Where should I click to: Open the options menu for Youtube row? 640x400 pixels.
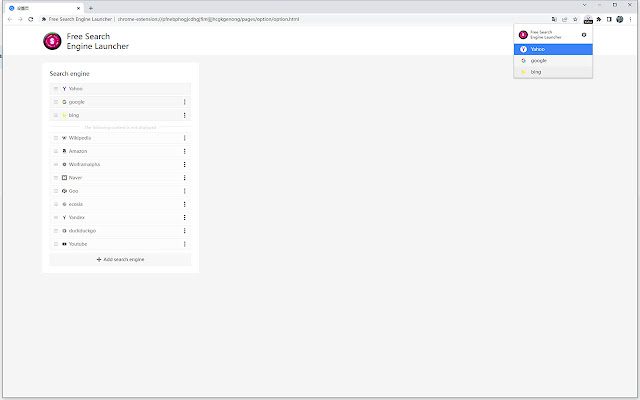point(184,244)
